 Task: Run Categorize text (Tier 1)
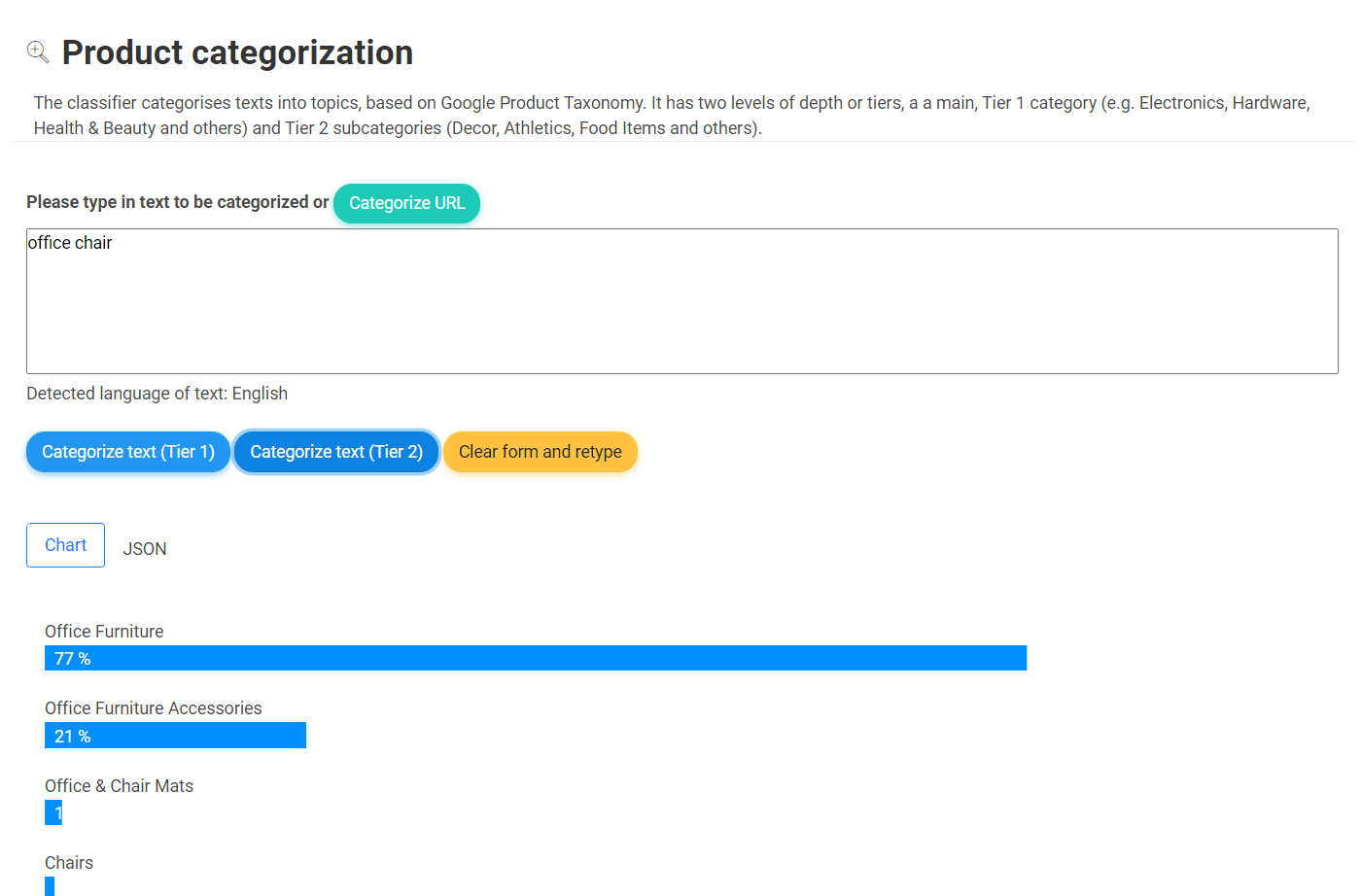pyautogui.click(x=128, y=452)
